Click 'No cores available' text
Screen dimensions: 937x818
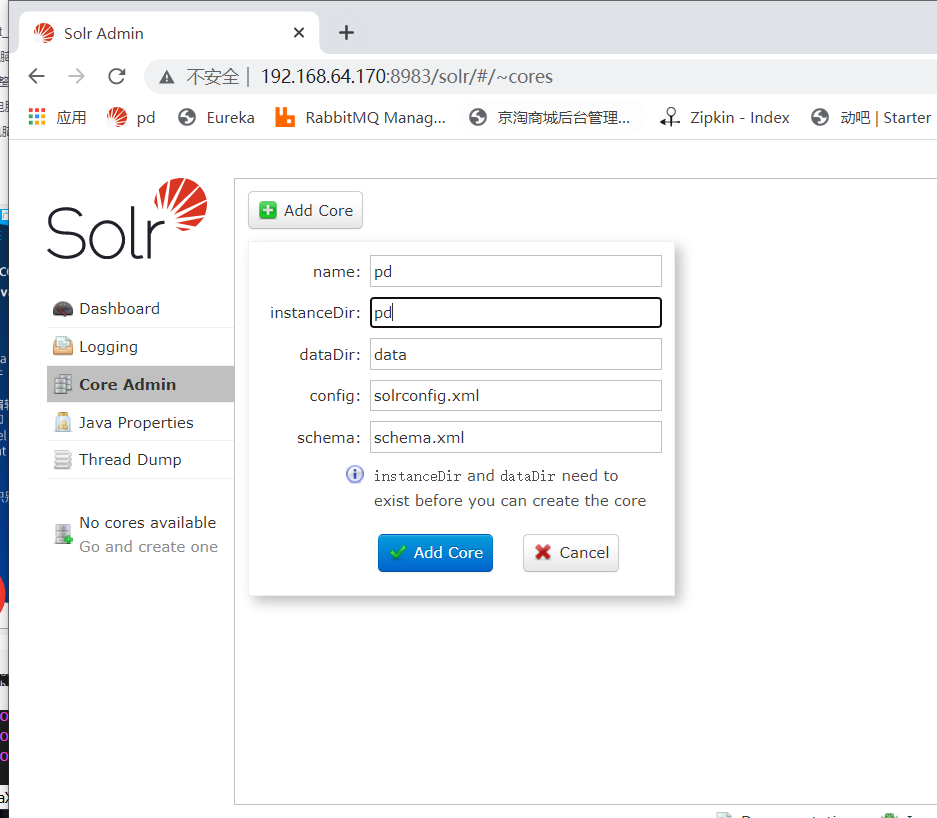[148, 523]
